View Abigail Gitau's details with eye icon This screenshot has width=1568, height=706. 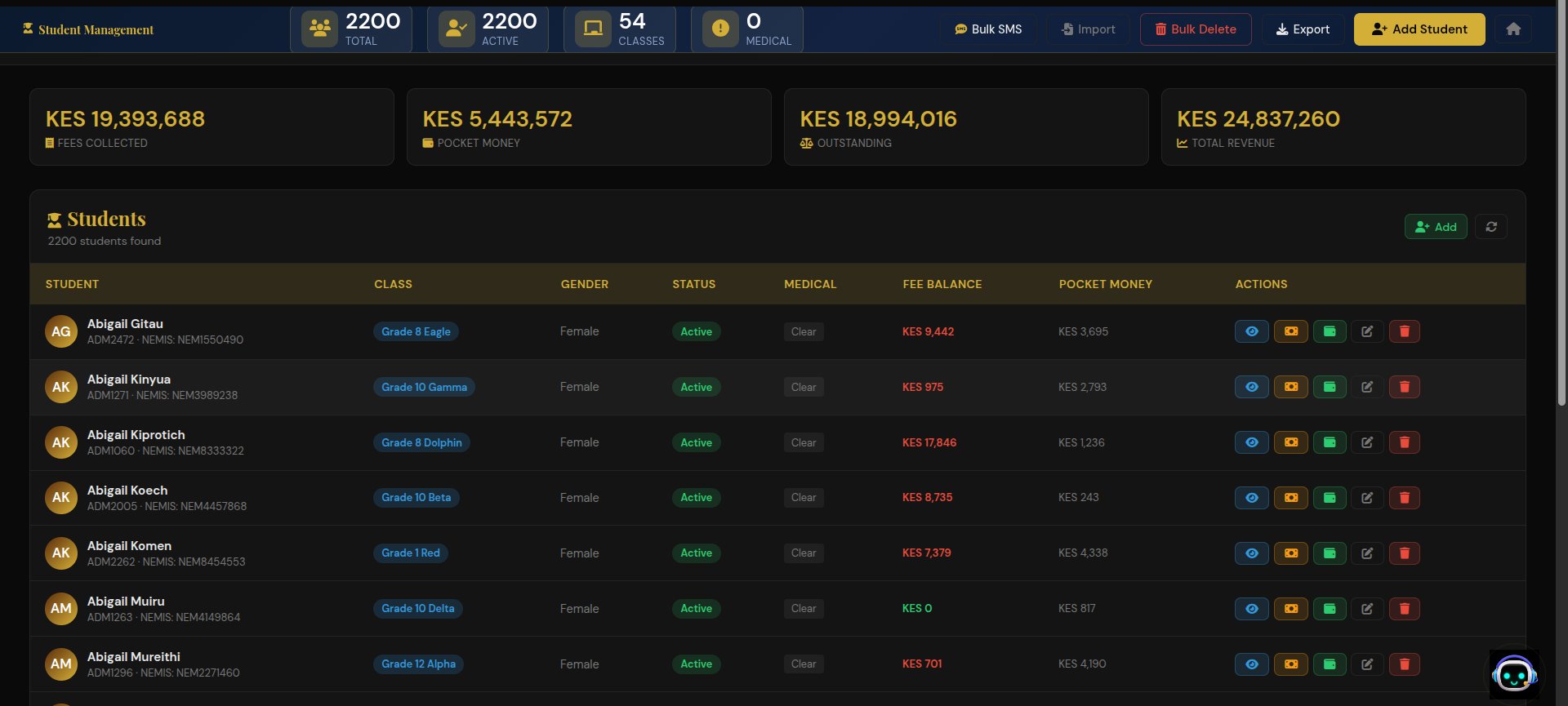tap(1251, 331)
